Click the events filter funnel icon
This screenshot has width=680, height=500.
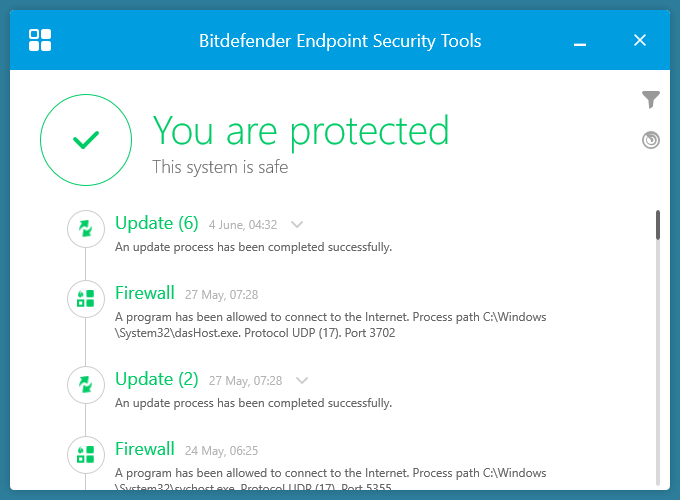tap(651, 99)
